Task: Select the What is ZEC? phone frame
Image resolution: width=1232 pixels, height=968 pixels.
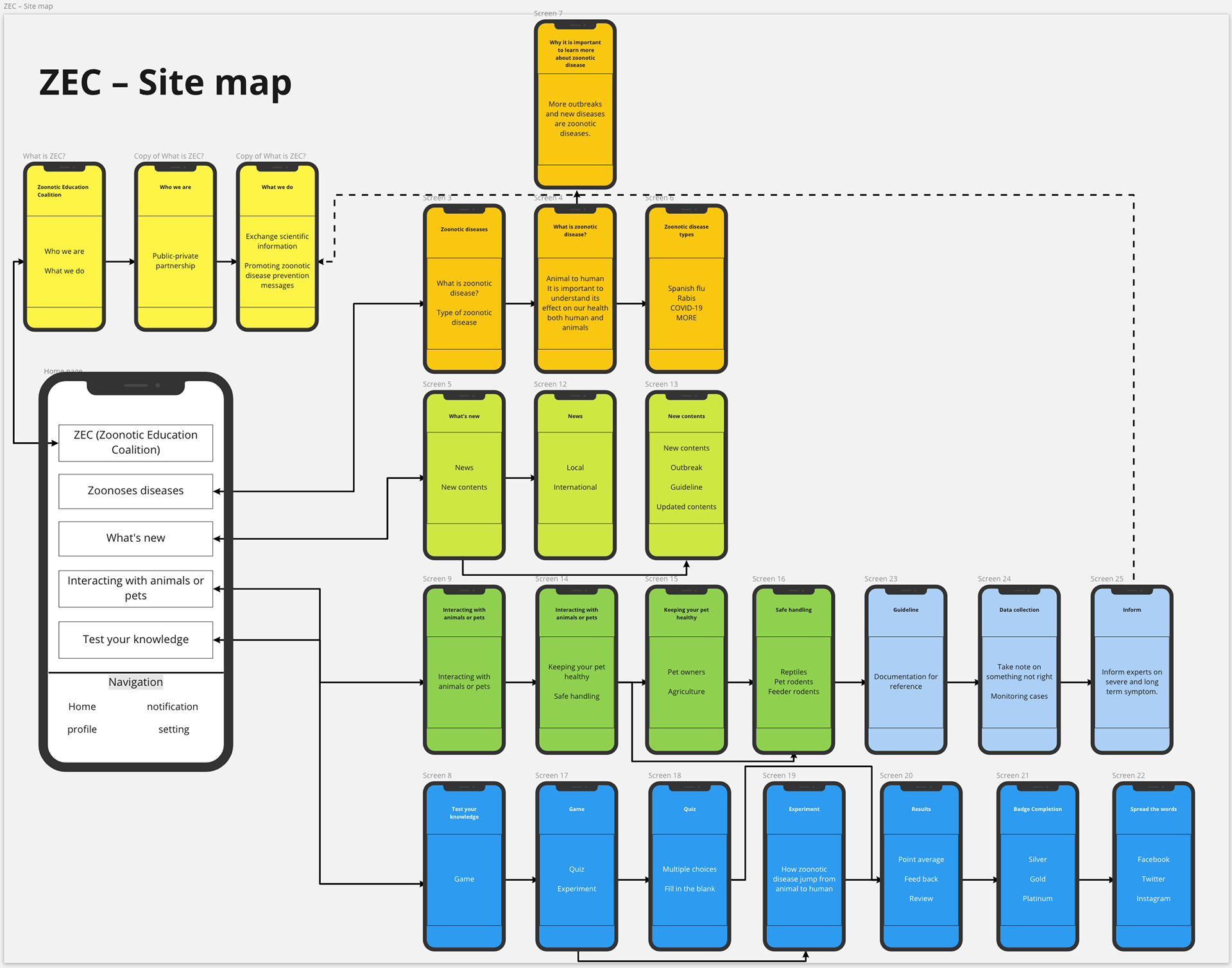Action: pos(64,246)
